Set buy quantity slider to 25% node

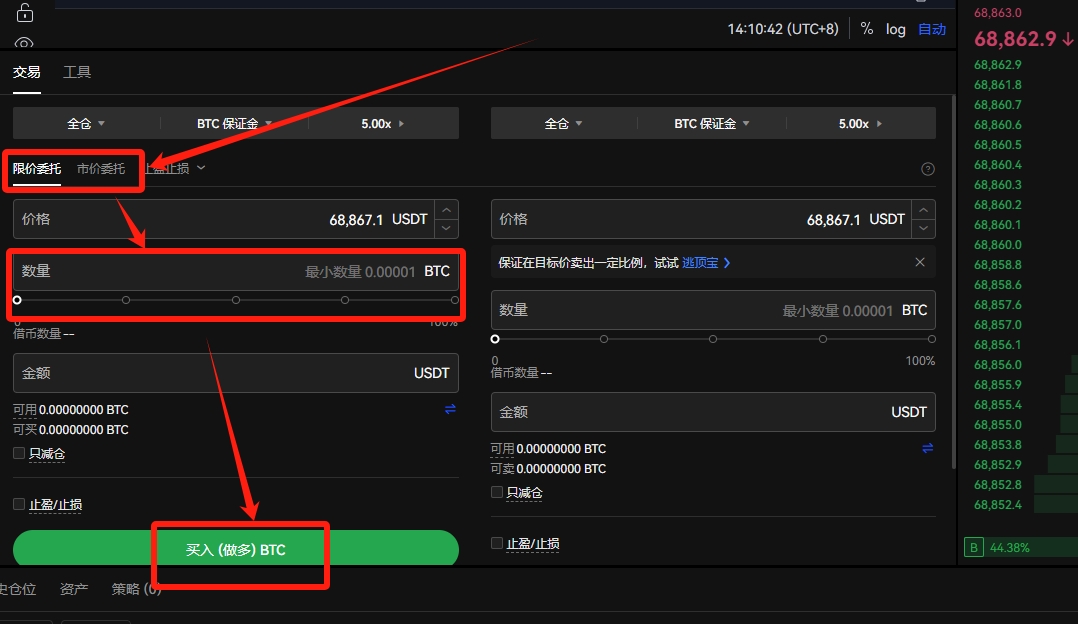(x=126, y=300)
